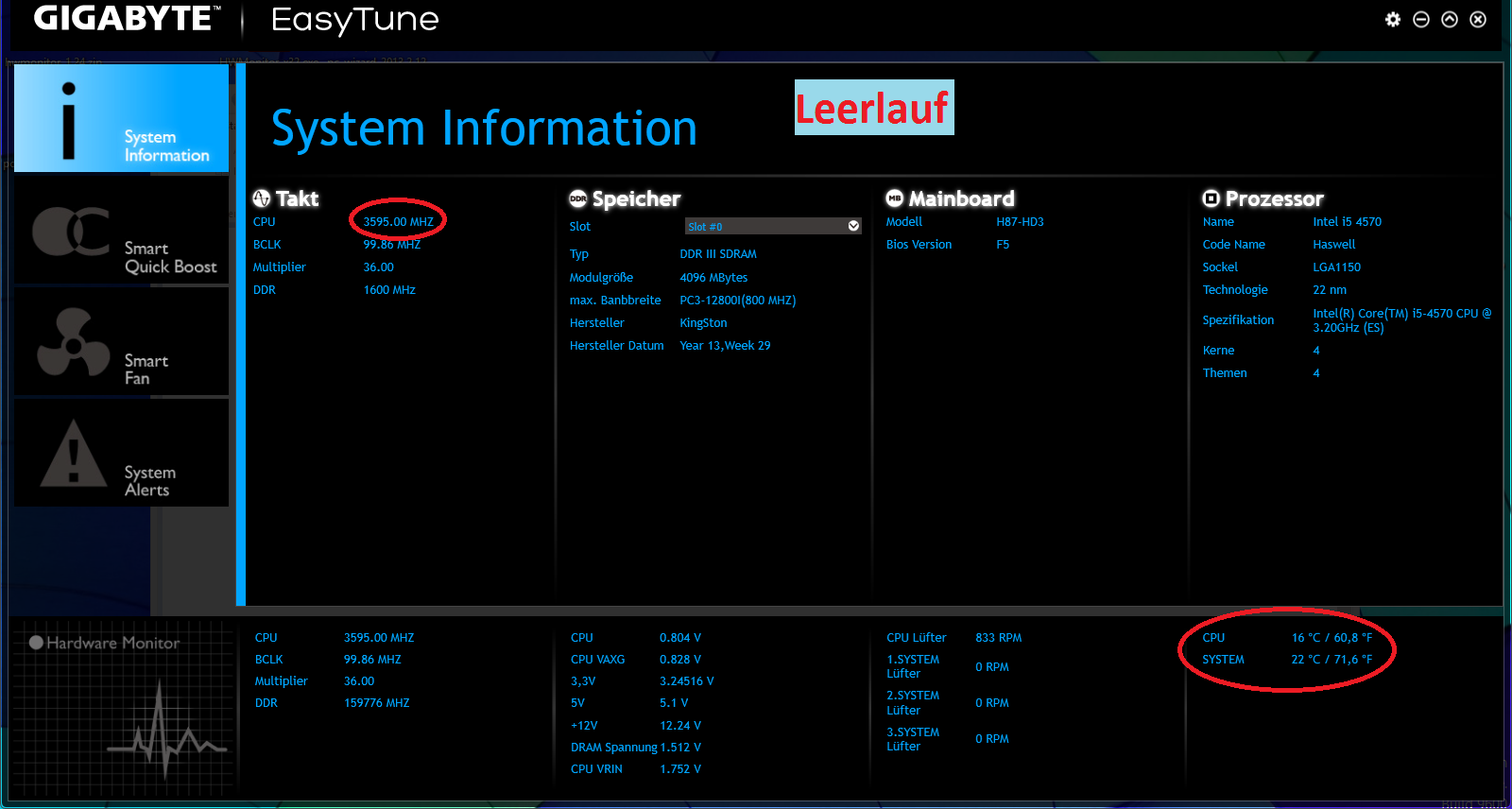
Task: Click the +12V rail 12.24 V reading
Action: pos(680,726)
